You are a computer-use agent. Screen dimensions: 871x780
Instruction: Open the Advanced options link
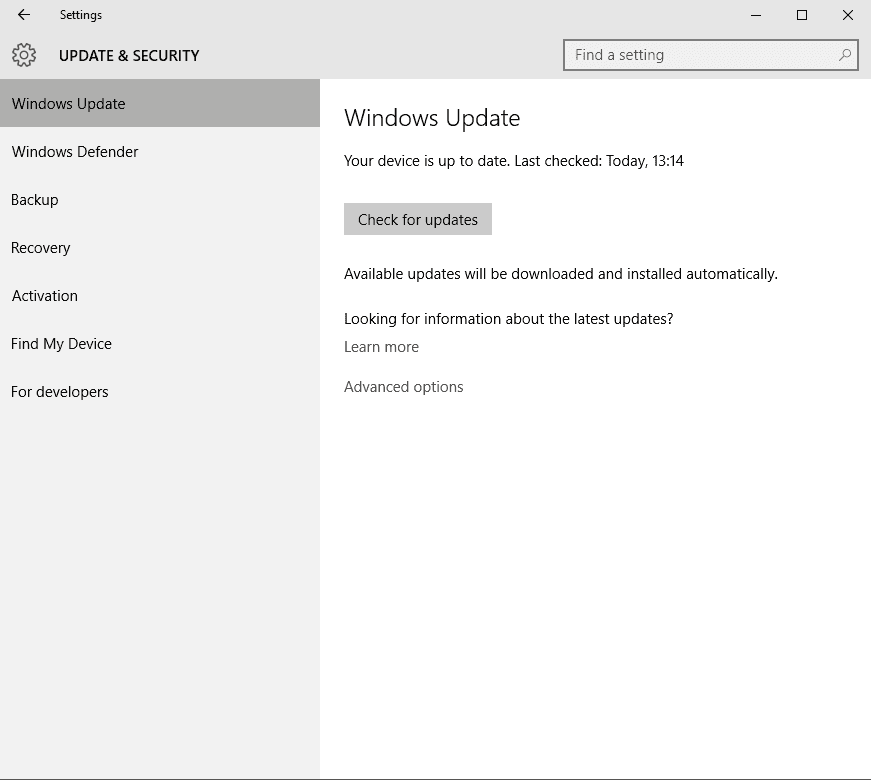(404, 387)
